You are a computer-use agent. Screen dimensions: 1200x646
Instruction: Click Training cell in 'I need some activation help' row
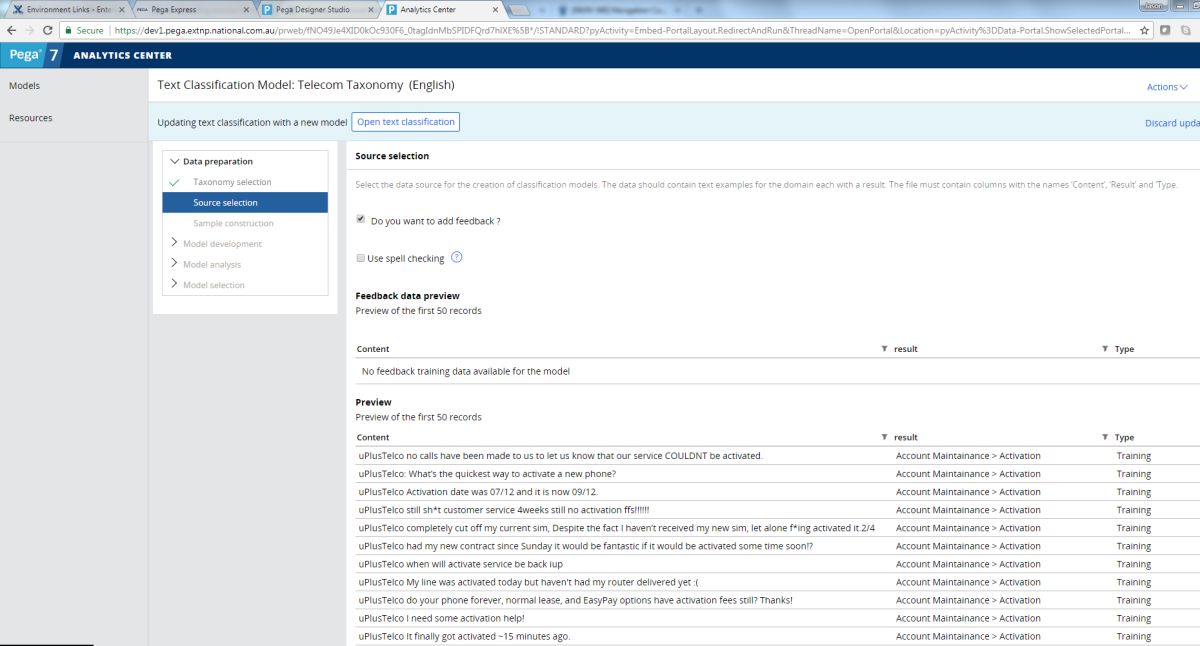1133,618
